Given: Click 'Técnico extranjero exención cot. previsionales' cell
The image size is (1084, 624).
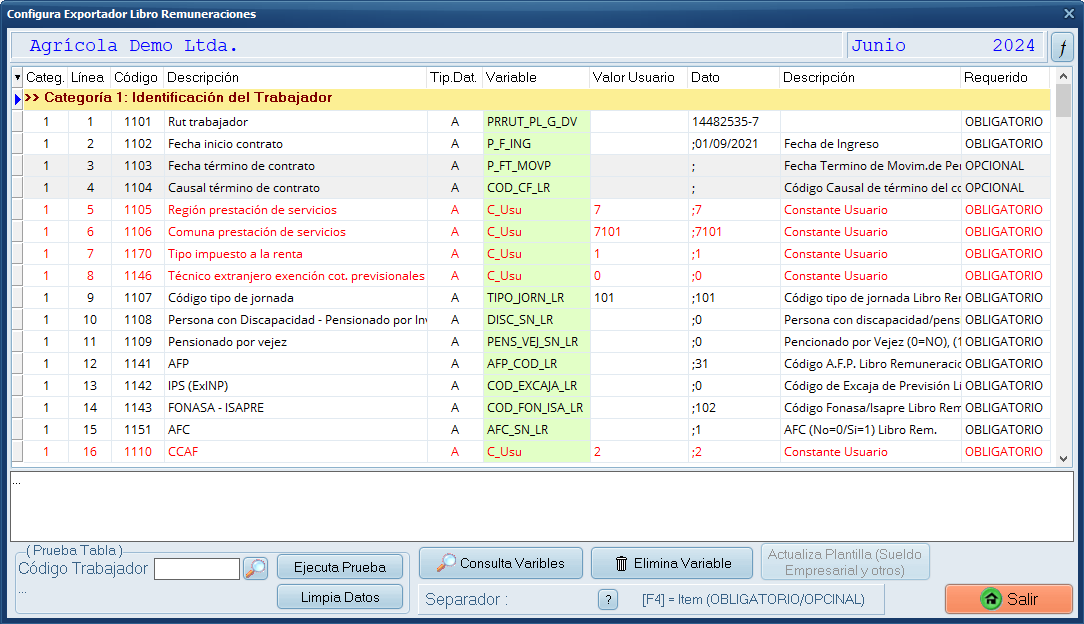Looking at the screenshot, I should 296,276.
